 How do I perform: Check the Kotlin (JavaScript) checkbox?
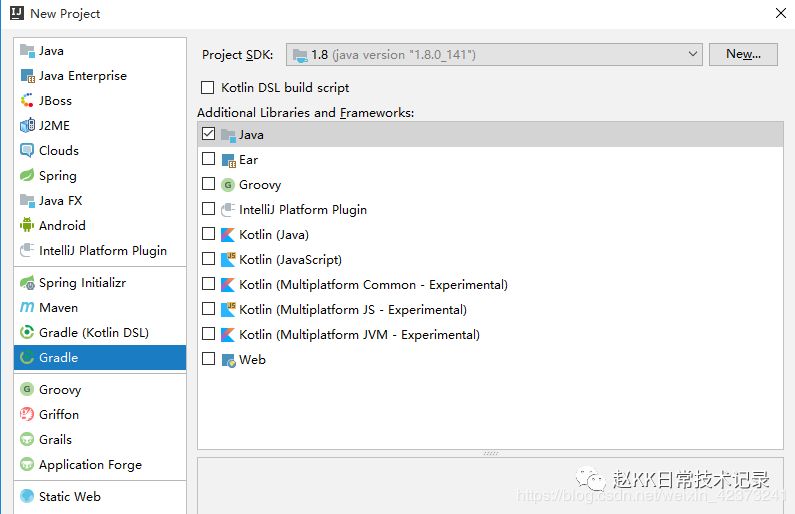[208, 259]
